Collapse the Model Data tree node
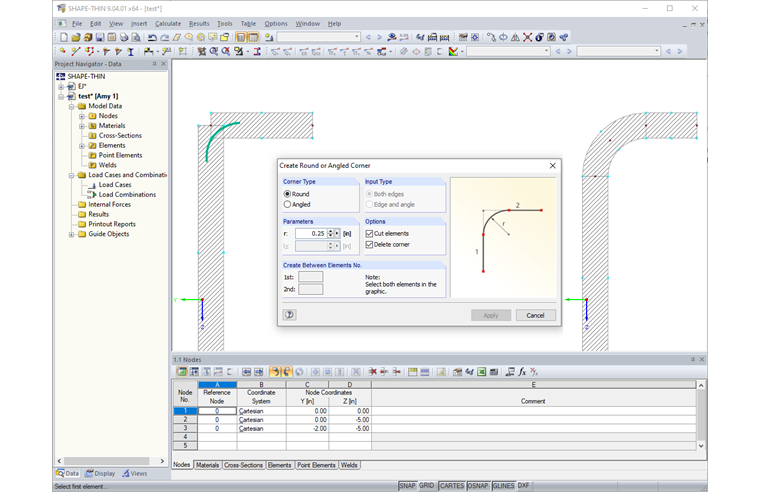This screenshot has height=492, width=760. click(x=71, y=106)
